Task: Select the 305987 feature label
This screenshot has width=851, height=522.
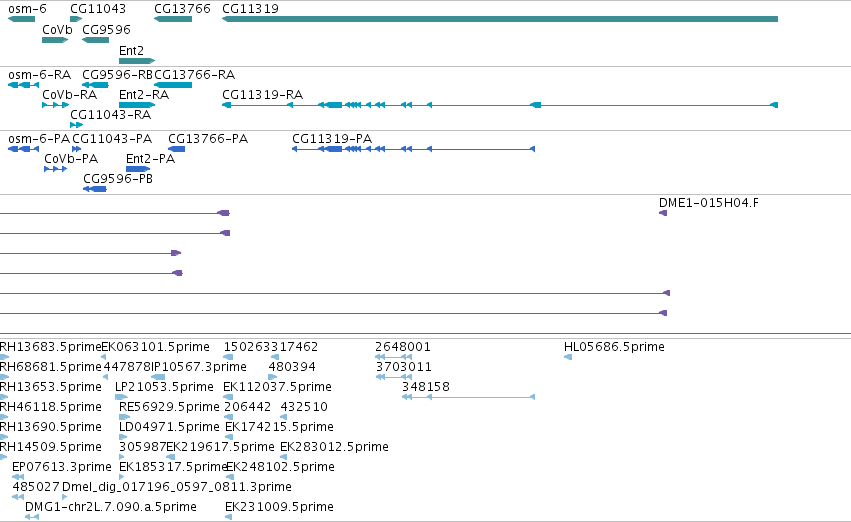Action: point(143,447)
